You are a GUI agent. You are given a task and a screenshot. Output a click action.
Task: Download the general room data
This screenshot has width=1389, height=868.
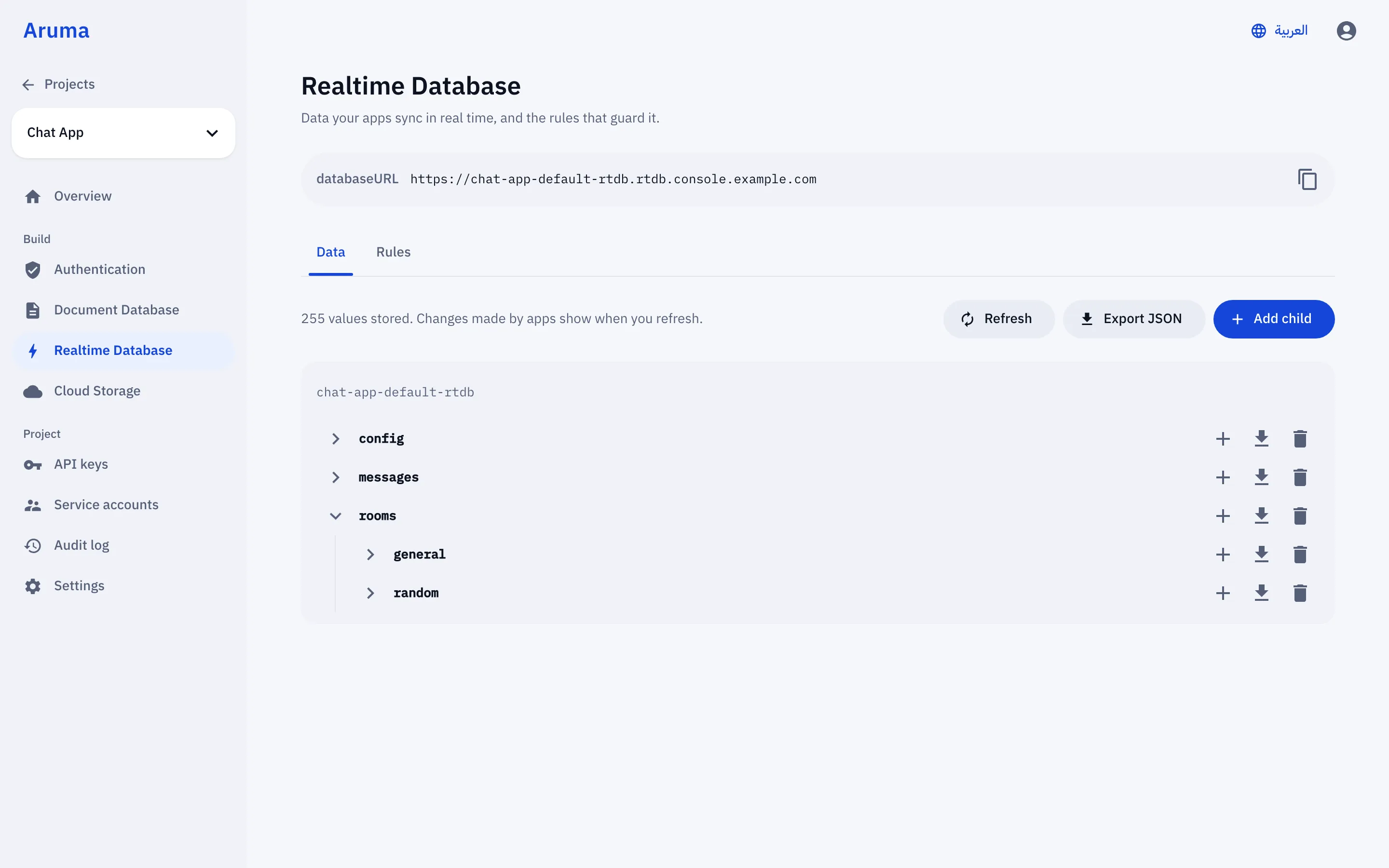pyautogui.click(x=1261, y=555)
